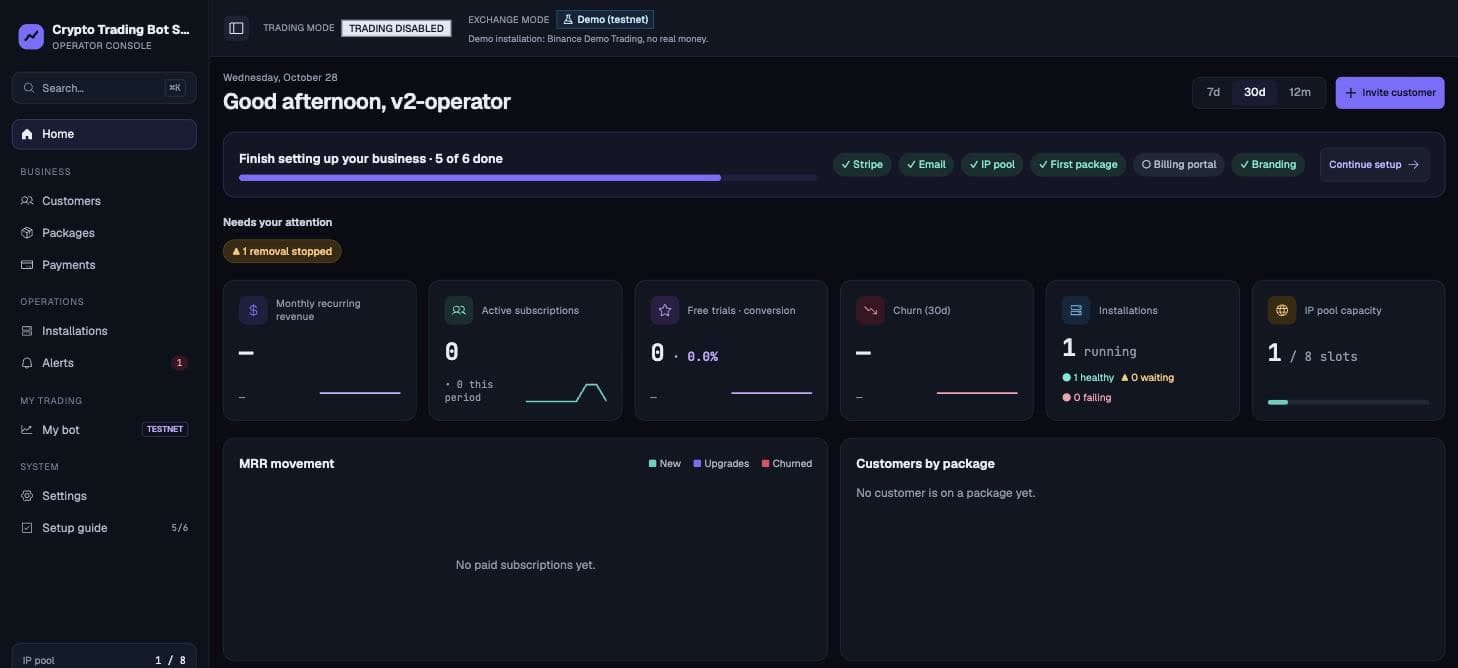Click the First package step chip
The width and height of the screenshot is (1458, 668).
click(x=1077, y=165)
